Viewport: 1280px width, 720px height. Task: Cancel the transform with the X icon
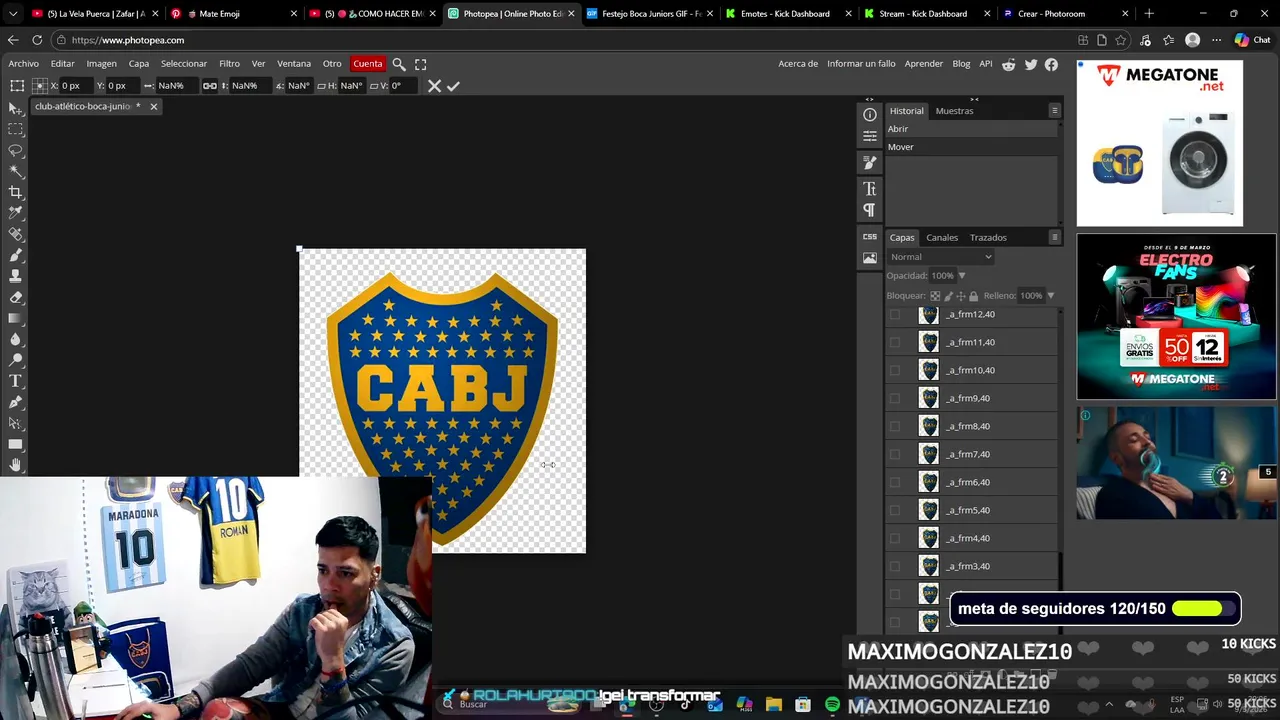click(x=434, y=86)
